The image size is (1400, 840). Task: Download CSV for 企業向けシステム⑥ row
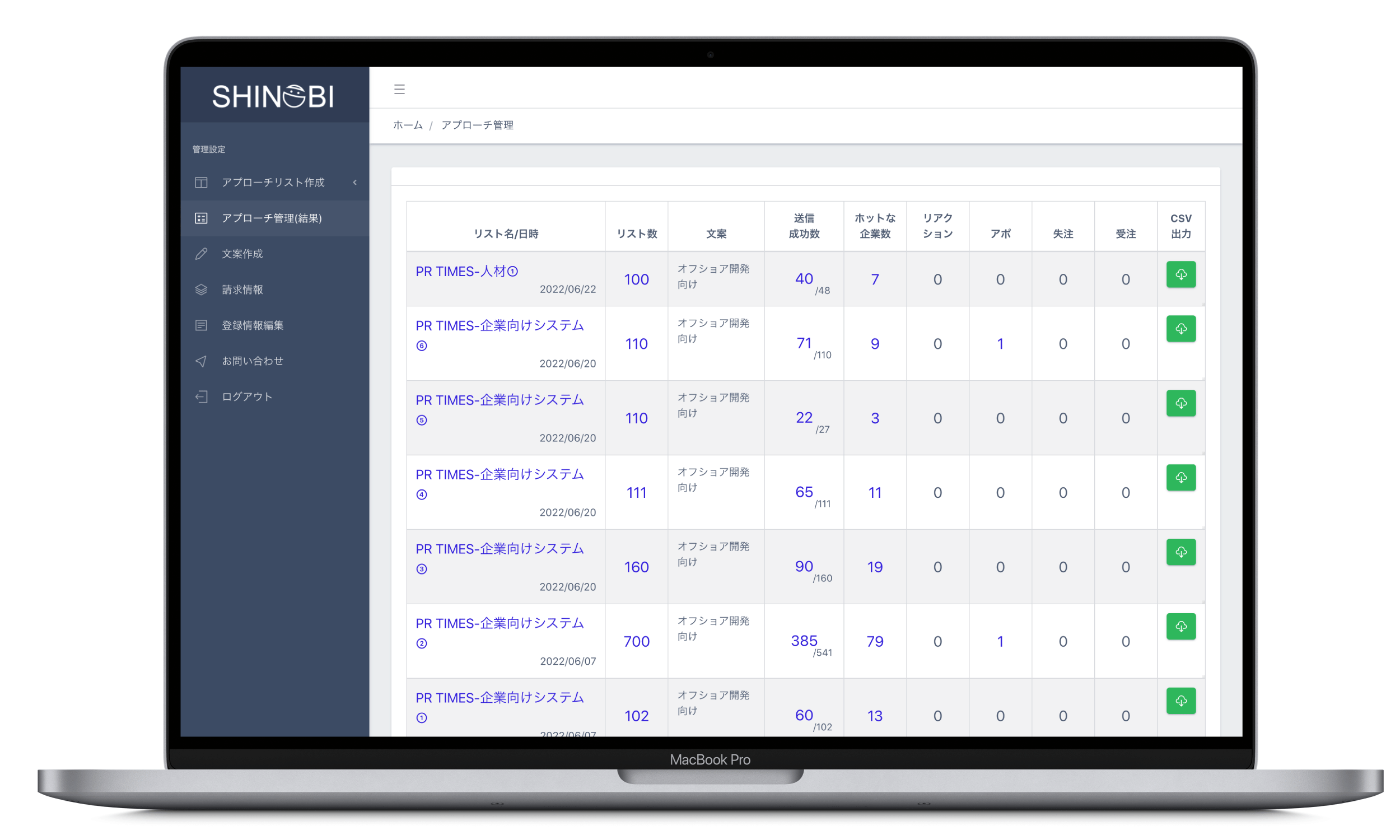pos(1180,328)
